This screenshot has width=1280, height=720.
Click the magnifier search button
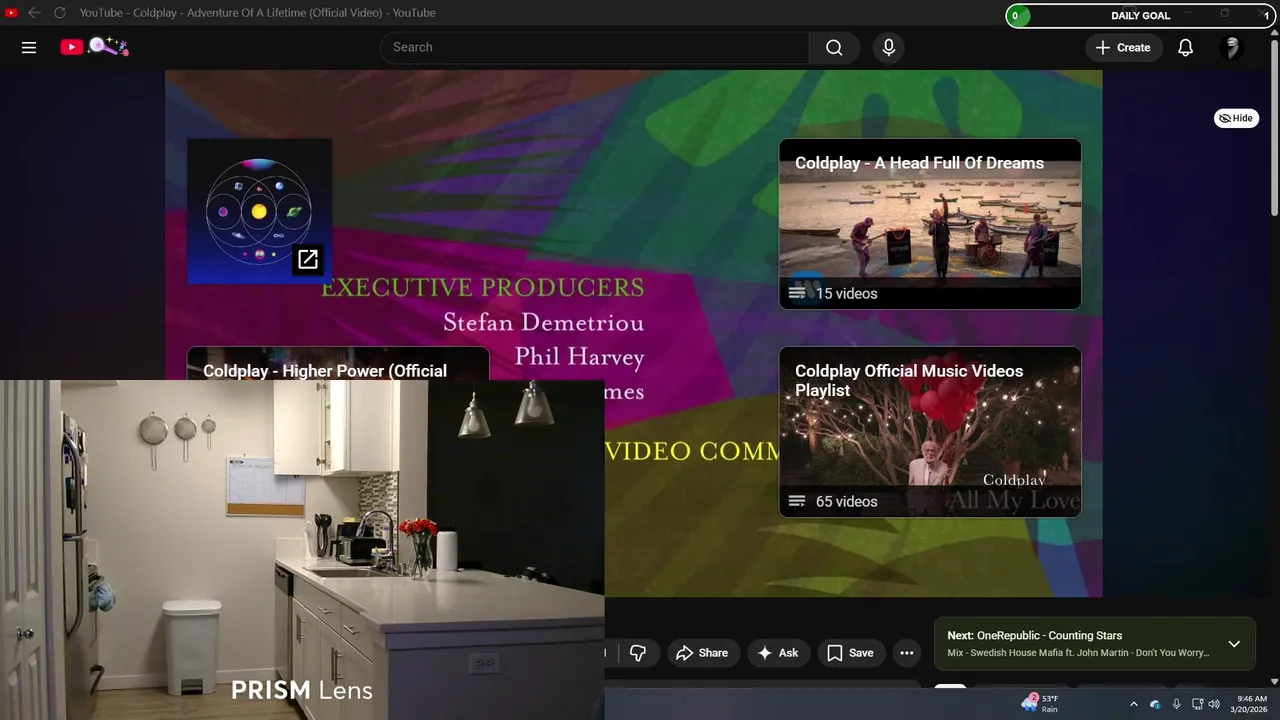pyautogui.click(x=834, y=47)
